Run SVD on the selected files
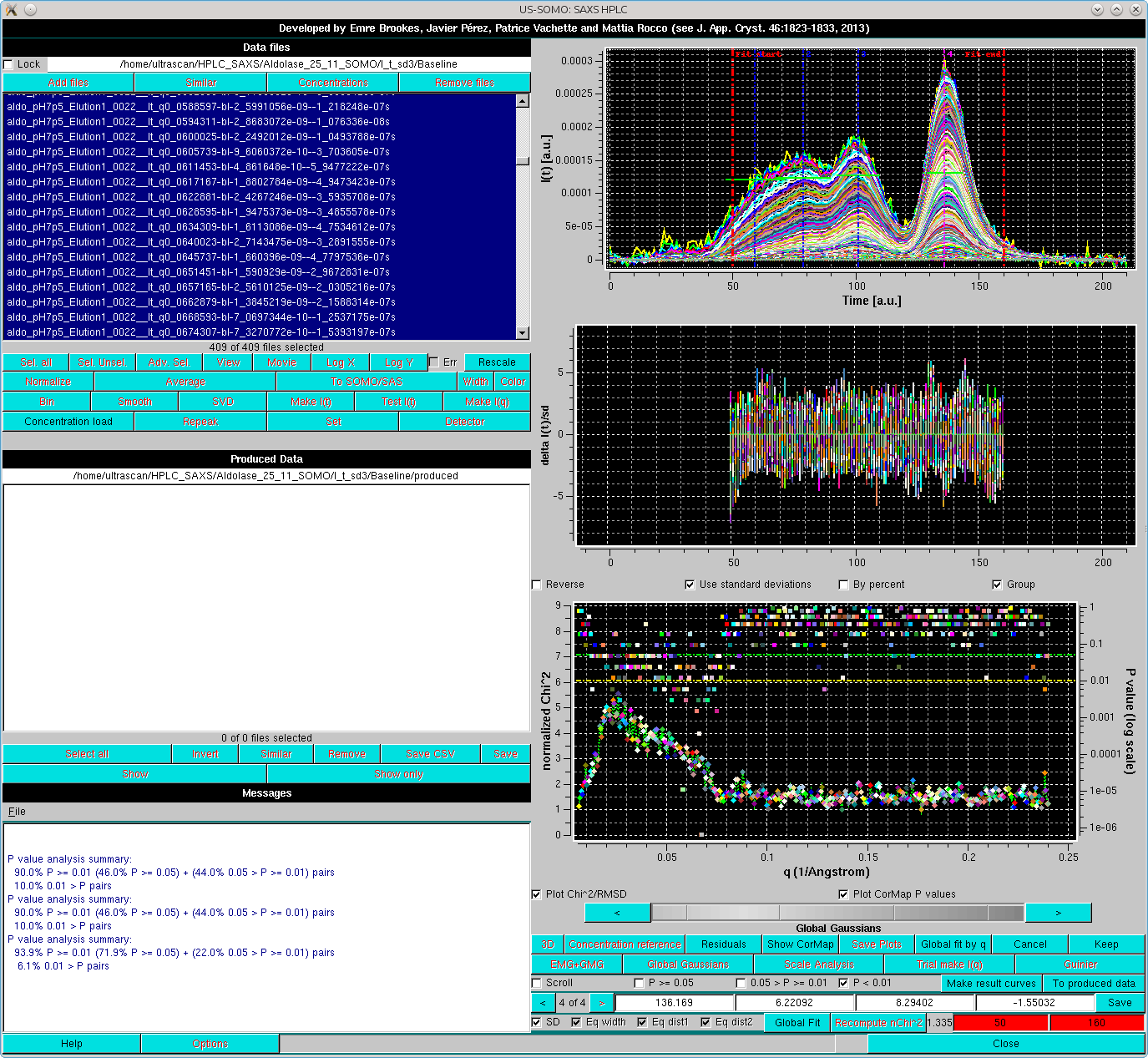 (220, 402)
